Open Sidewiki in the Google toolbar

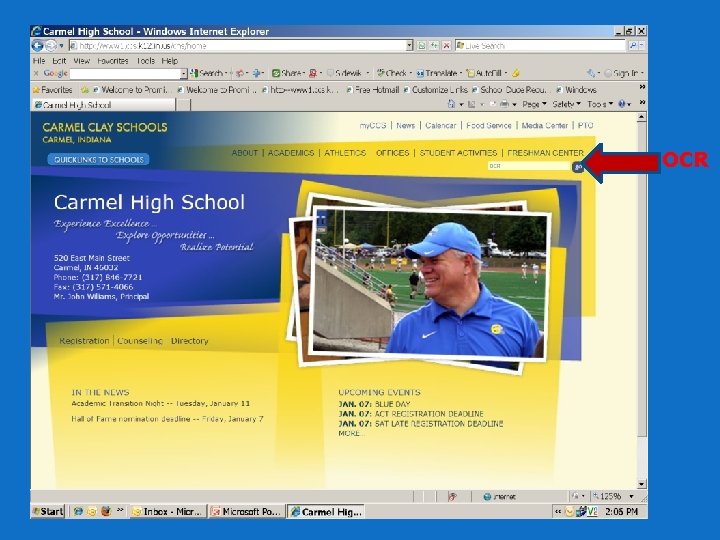click(x=345, y=73)
